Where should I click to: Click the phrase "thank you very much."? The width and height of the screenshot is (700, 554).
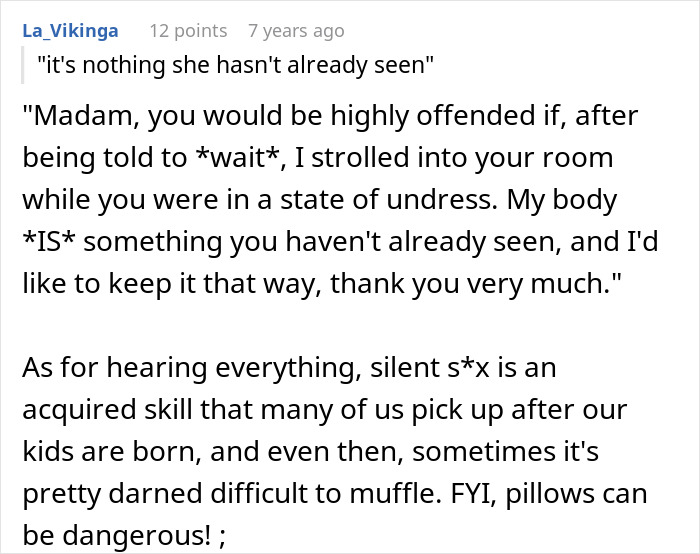[476, 284]
